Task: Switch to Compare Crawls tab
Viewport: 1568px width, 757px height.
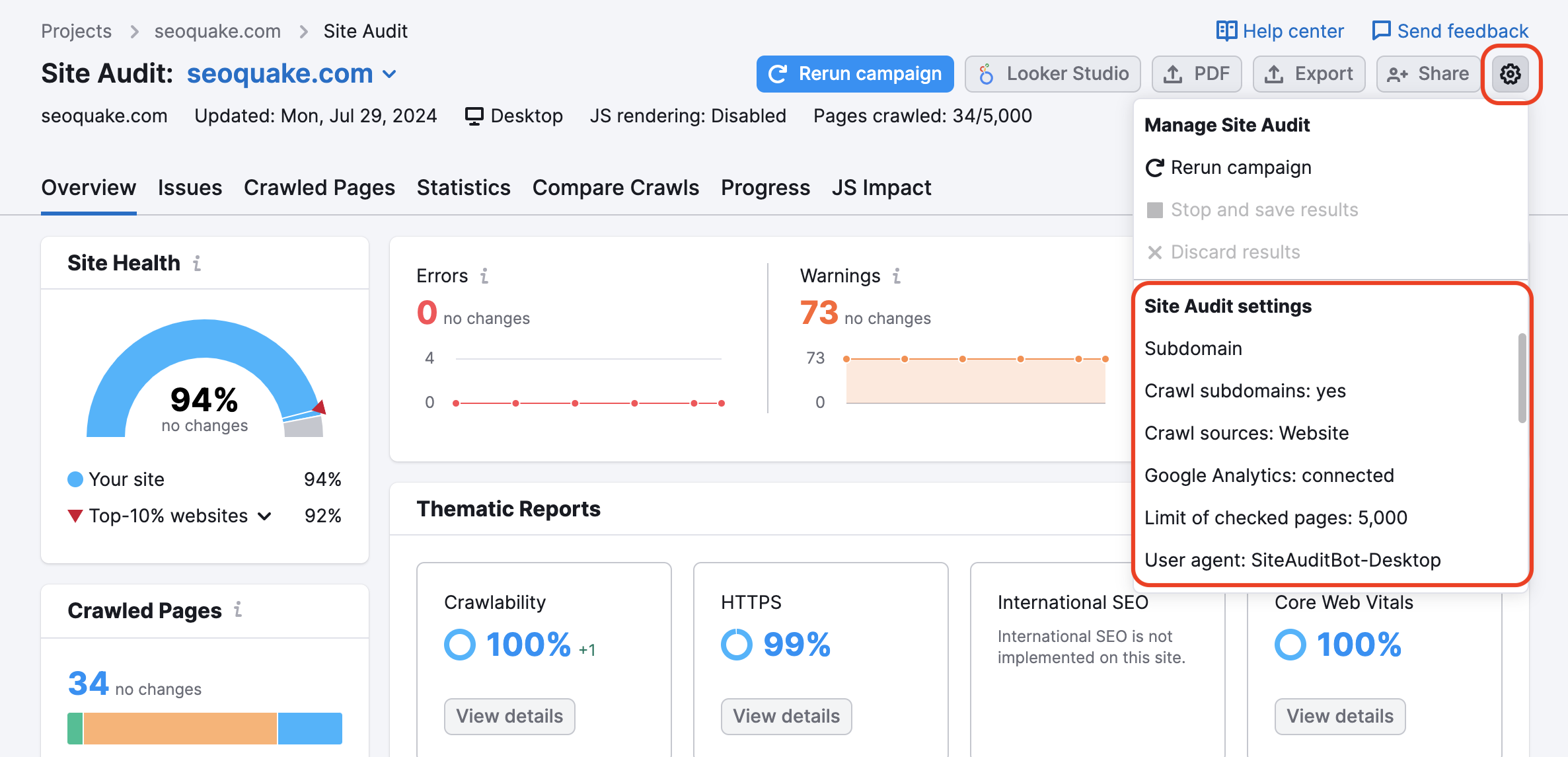Action: coord(615,188)
